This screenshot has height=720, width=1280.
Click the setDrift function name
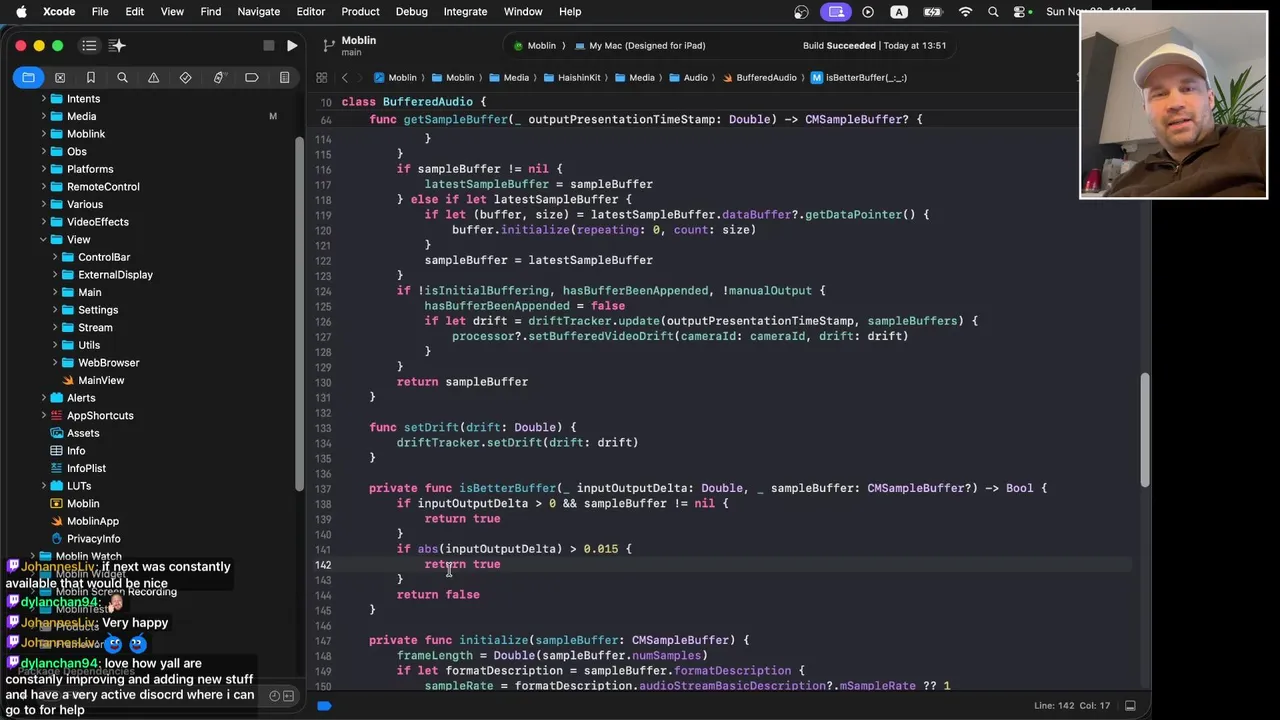point(431,427)
